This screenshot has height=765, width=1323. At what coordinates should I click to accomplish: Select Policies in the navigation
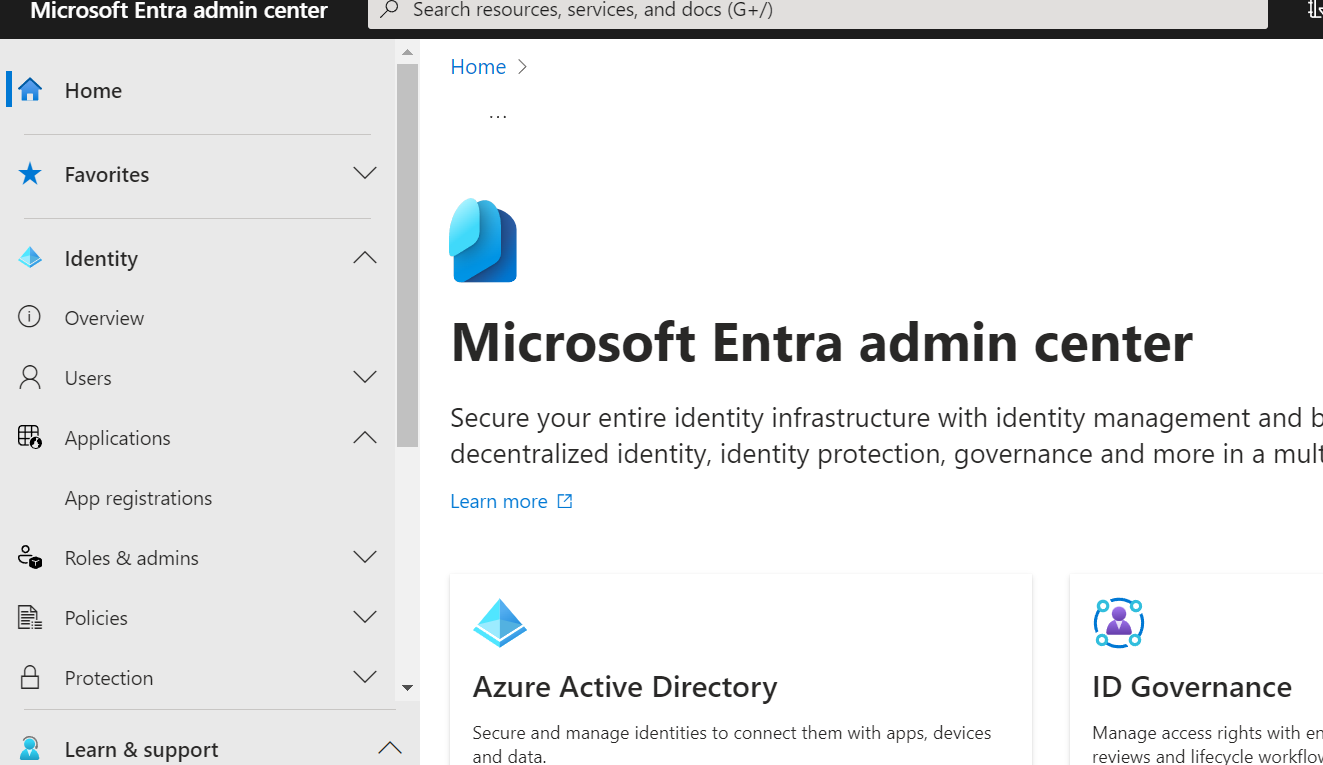pos(96,618)
